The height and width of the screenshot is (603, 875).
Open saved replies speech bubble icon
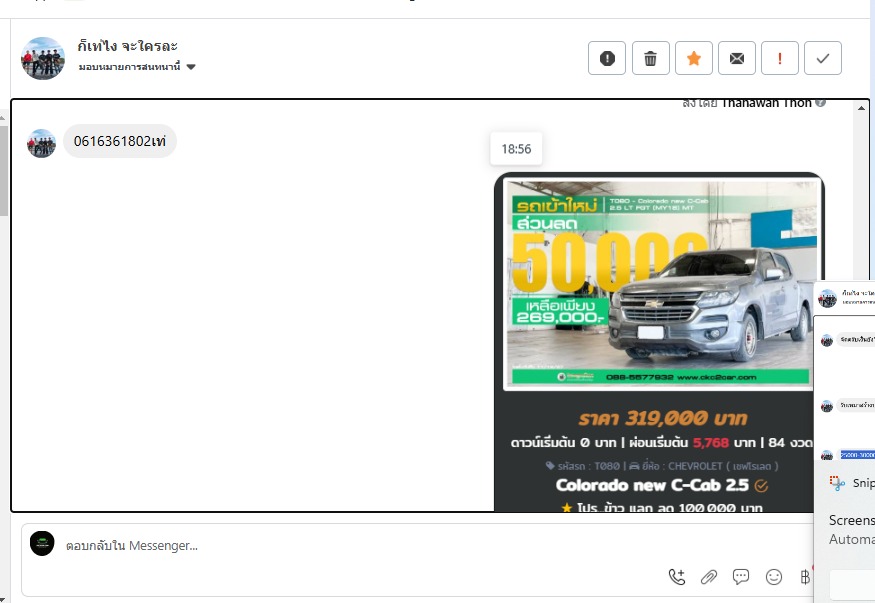[x=741, y=577]
